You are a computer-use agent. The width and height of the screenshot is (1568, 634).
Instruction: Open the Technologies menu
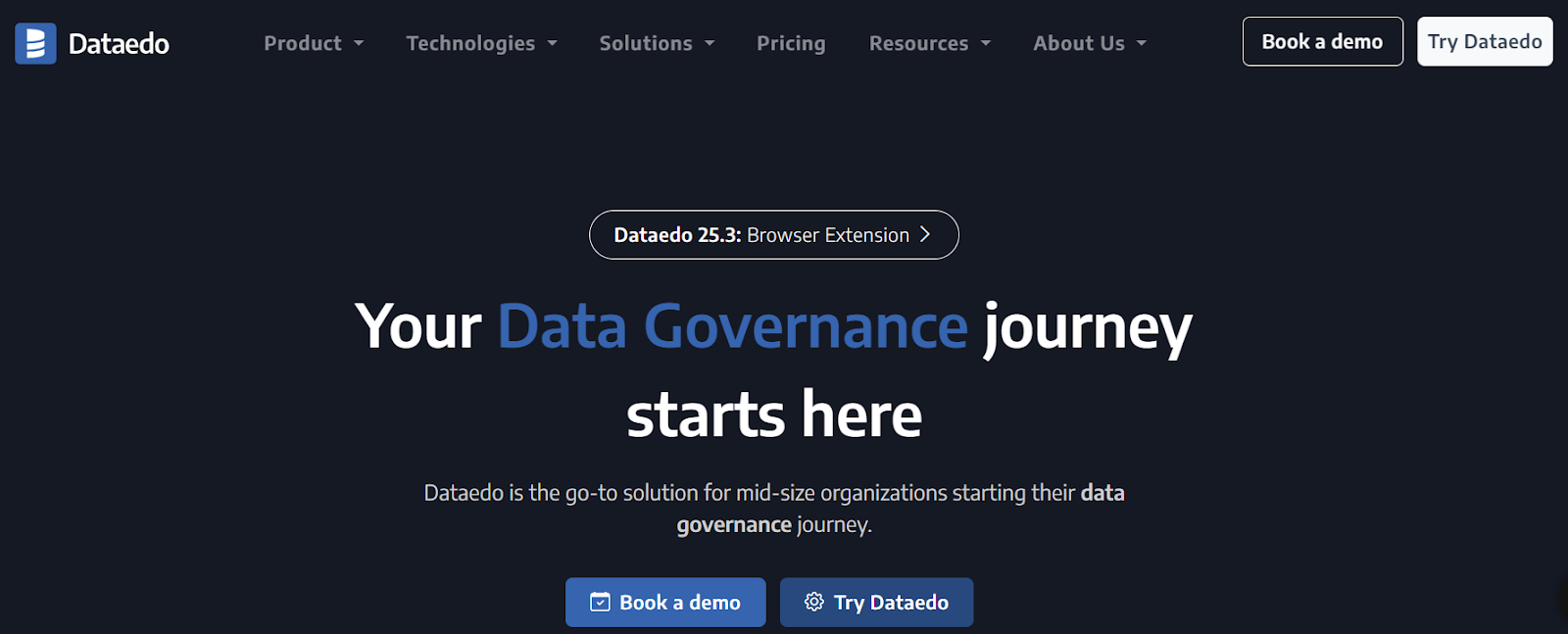pyautogui.click(x=482, y=43)
